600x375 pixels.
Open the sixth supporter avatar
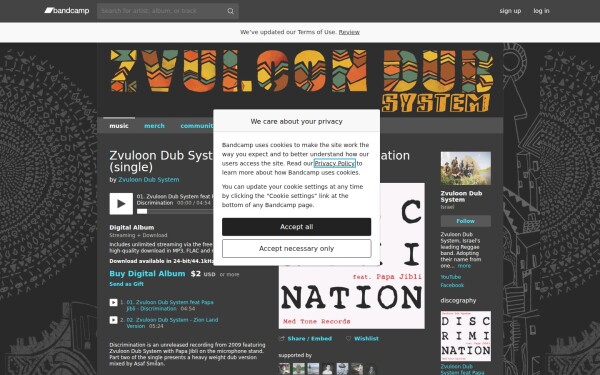click(357, 369)
